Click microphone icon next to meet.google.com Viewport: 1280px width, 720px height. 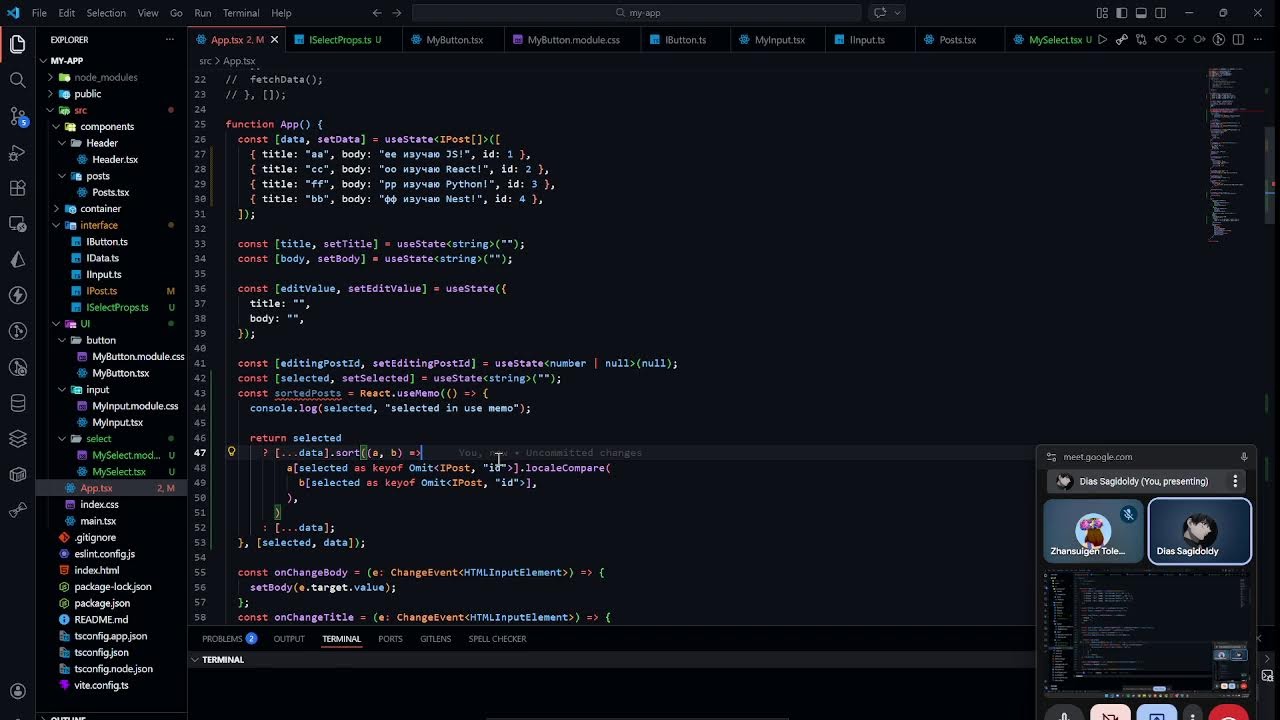coord(1244,457)
